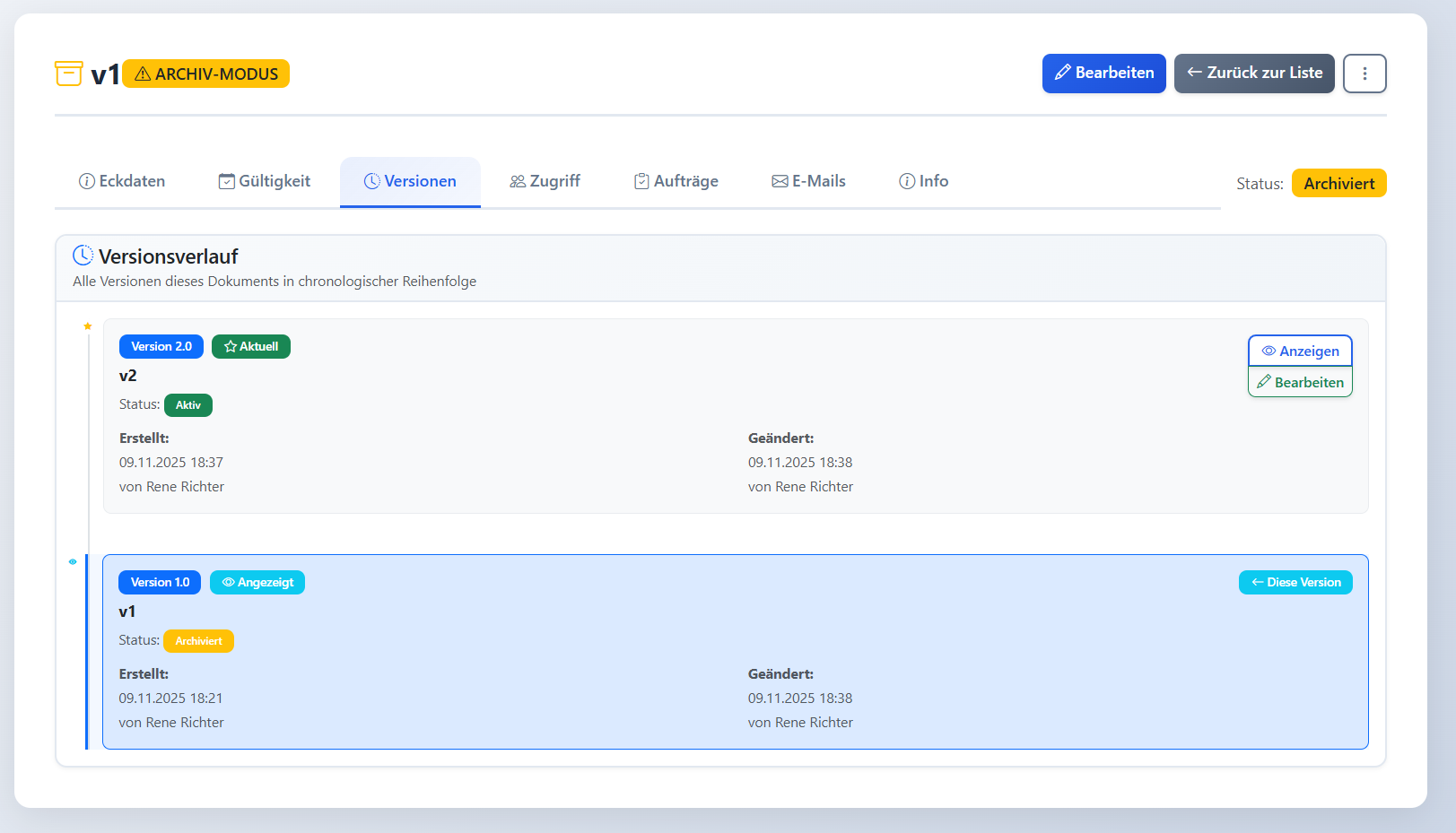Show the Info tab
1456x833 pixels.
tap(923, 181)
